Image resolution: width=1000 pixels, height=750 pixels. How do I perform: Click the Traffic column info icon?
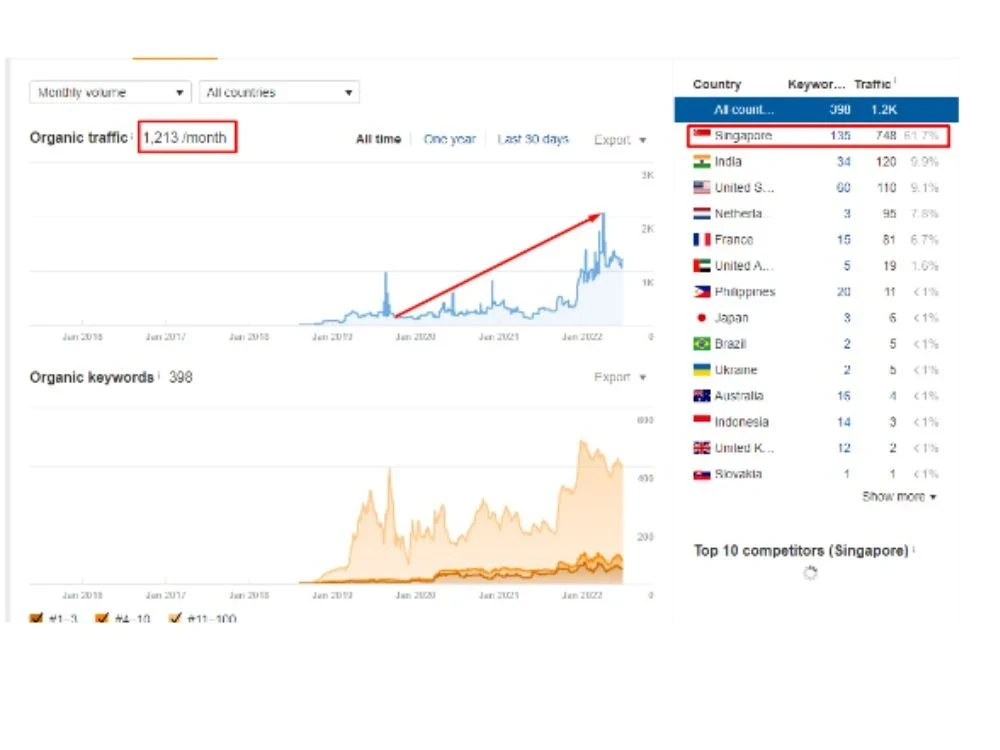pos(894,80)
